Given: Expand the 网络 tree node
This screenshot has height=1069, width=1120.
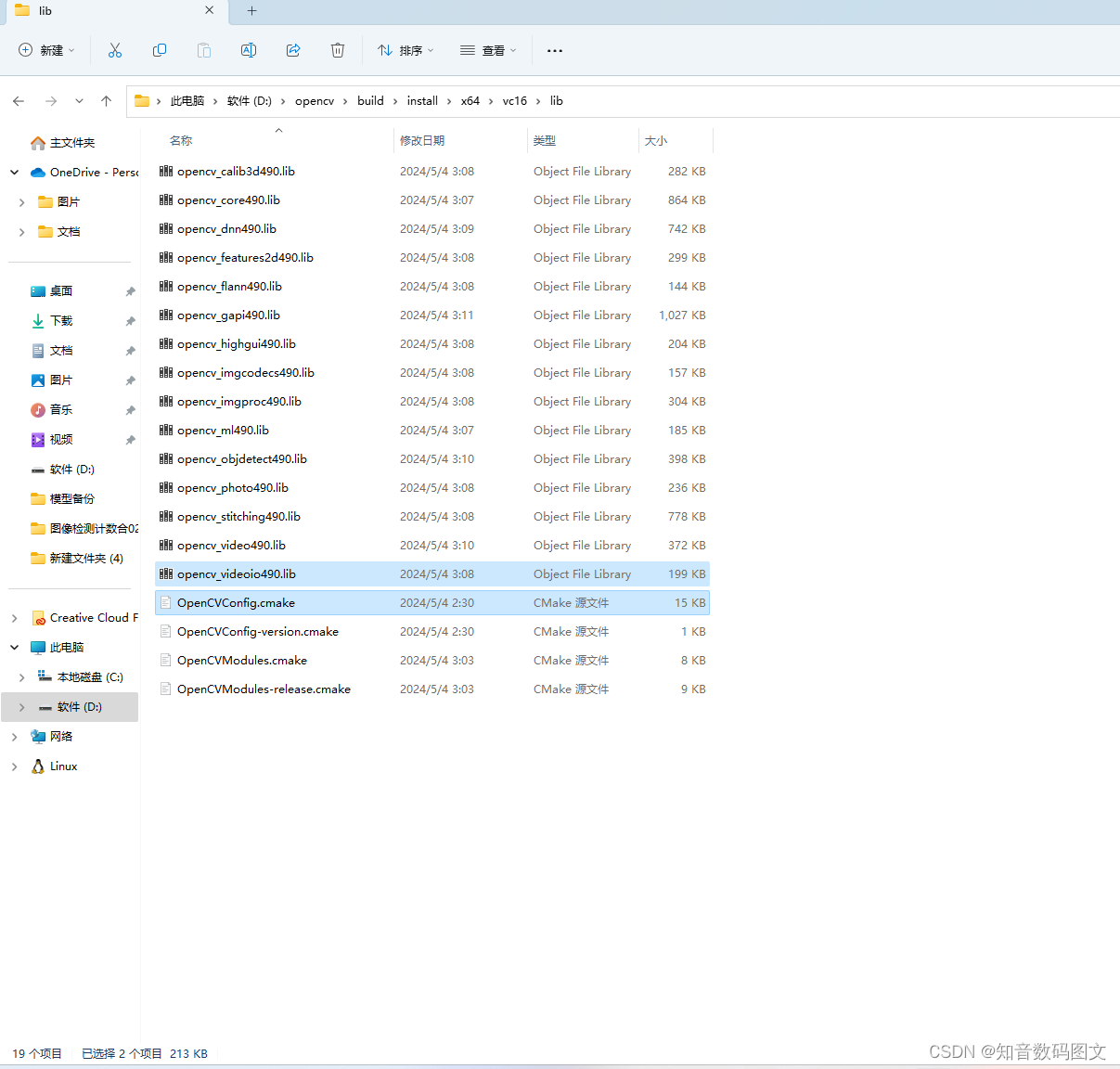Looking at the screenshot, I should [x=15, y=737].
